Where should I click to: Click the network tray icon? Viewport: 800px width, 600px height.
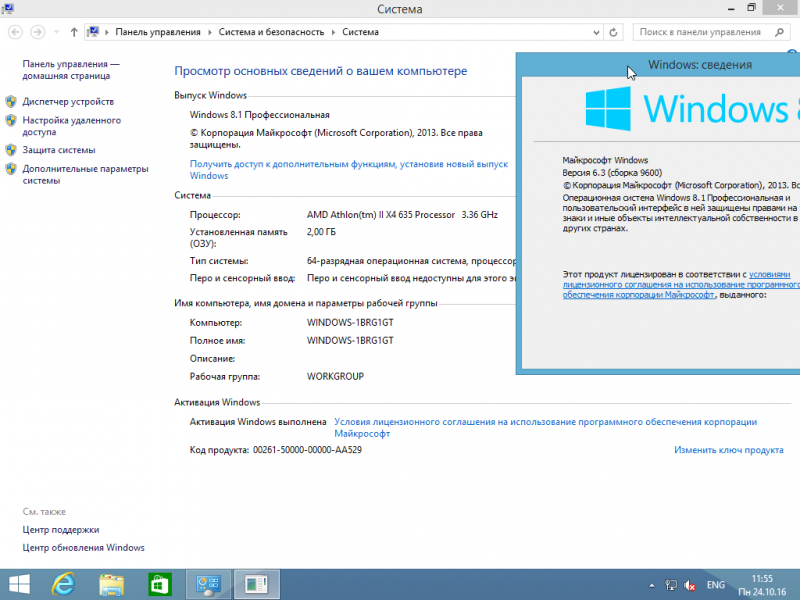pyautogui.click(x=671, y=585)
